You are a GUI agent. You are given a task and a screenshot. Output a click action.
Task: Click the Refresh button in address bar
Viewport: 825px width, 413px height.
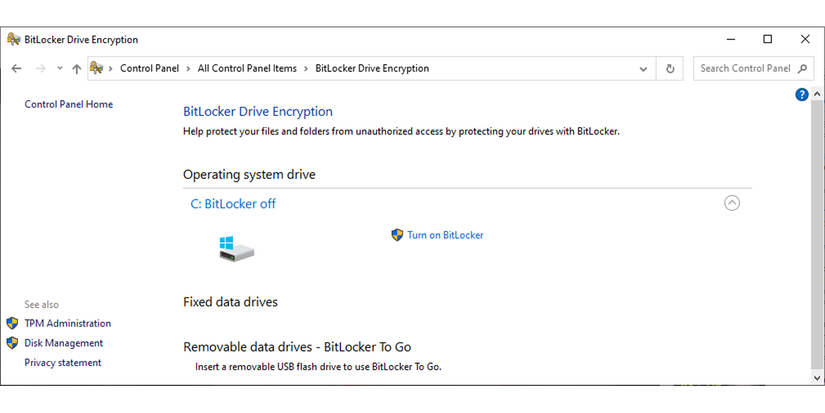[x=670, y=69]
